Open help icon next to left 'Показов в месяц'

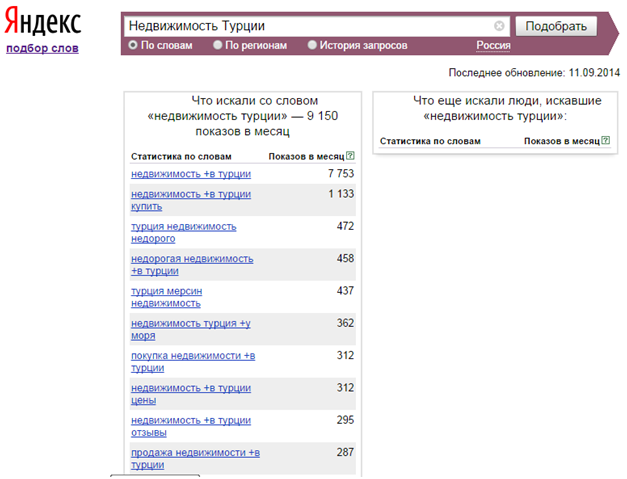click(350, 156)
